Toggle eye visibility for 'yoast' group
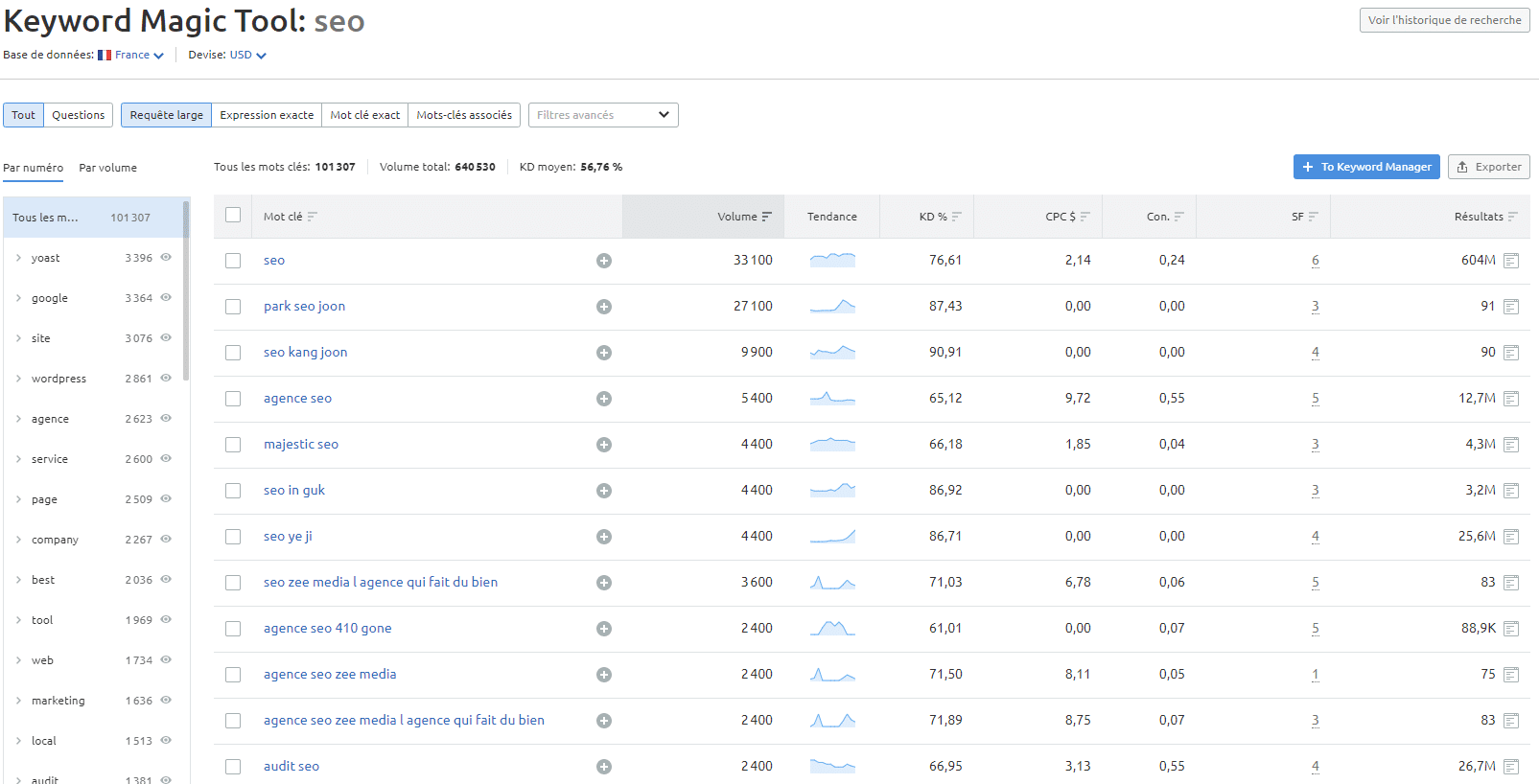Screen dimensions: 1539x784 166,257
